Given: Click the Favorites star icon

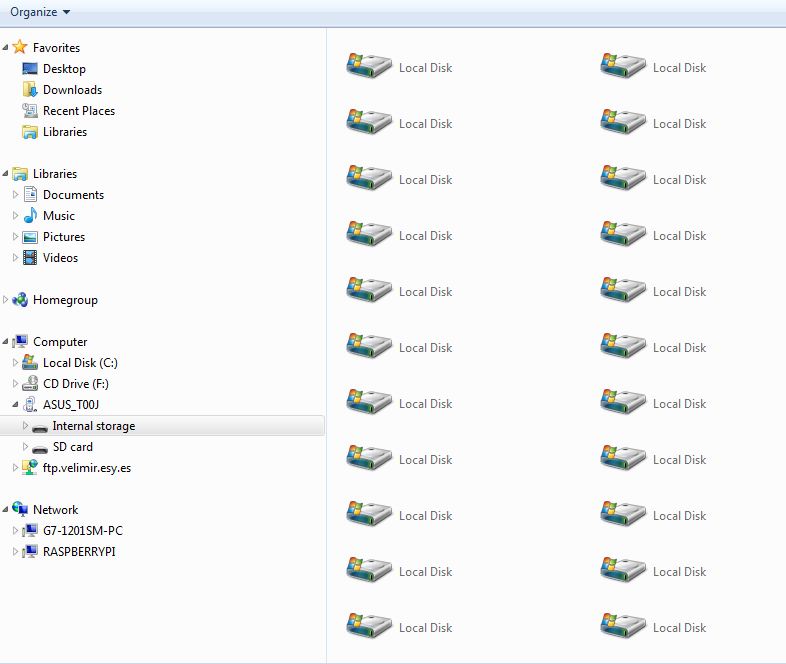Looking at the screenshot, I should point(20,47).
